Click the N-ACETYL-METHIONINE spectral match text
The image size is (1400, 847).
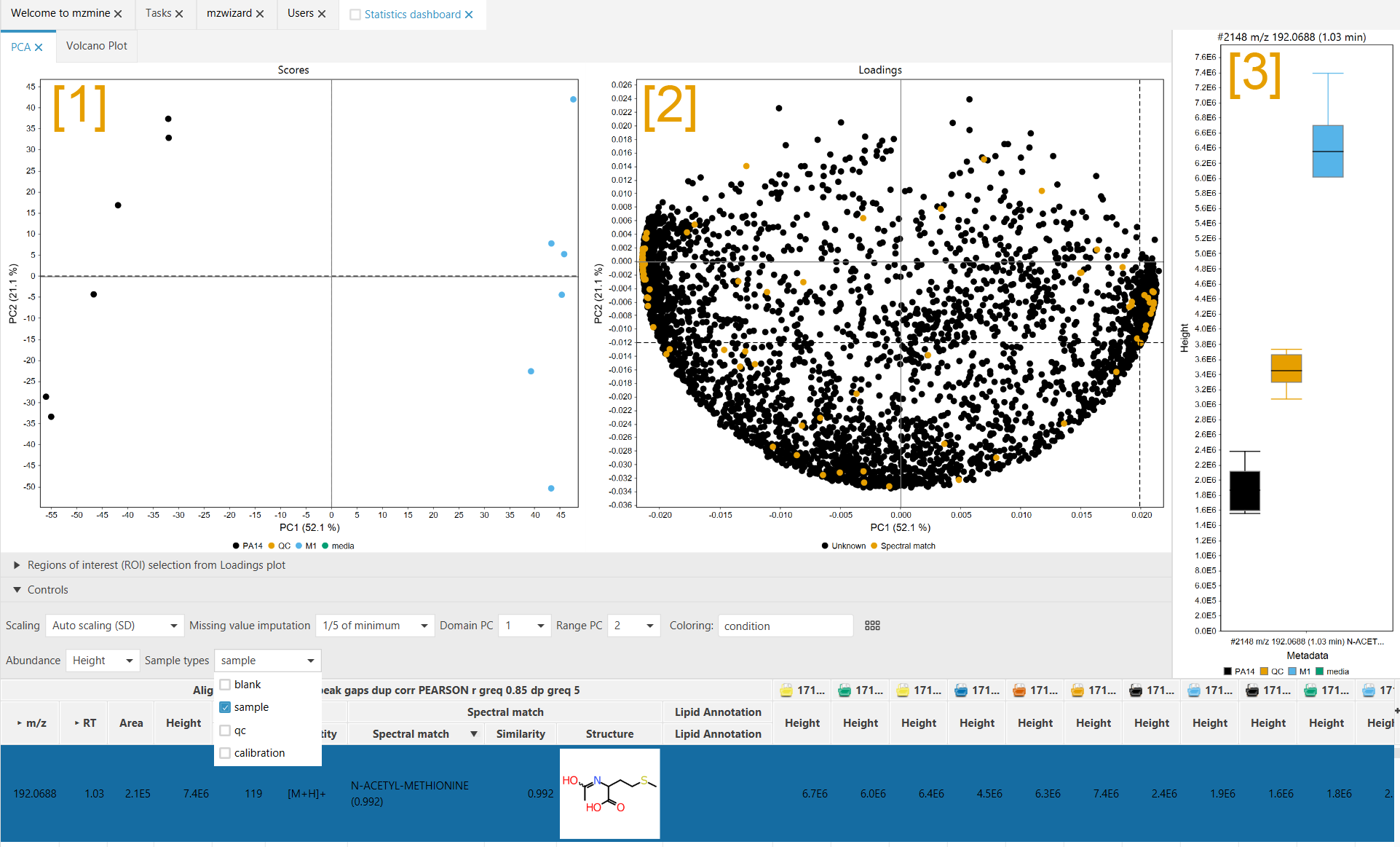410,786
